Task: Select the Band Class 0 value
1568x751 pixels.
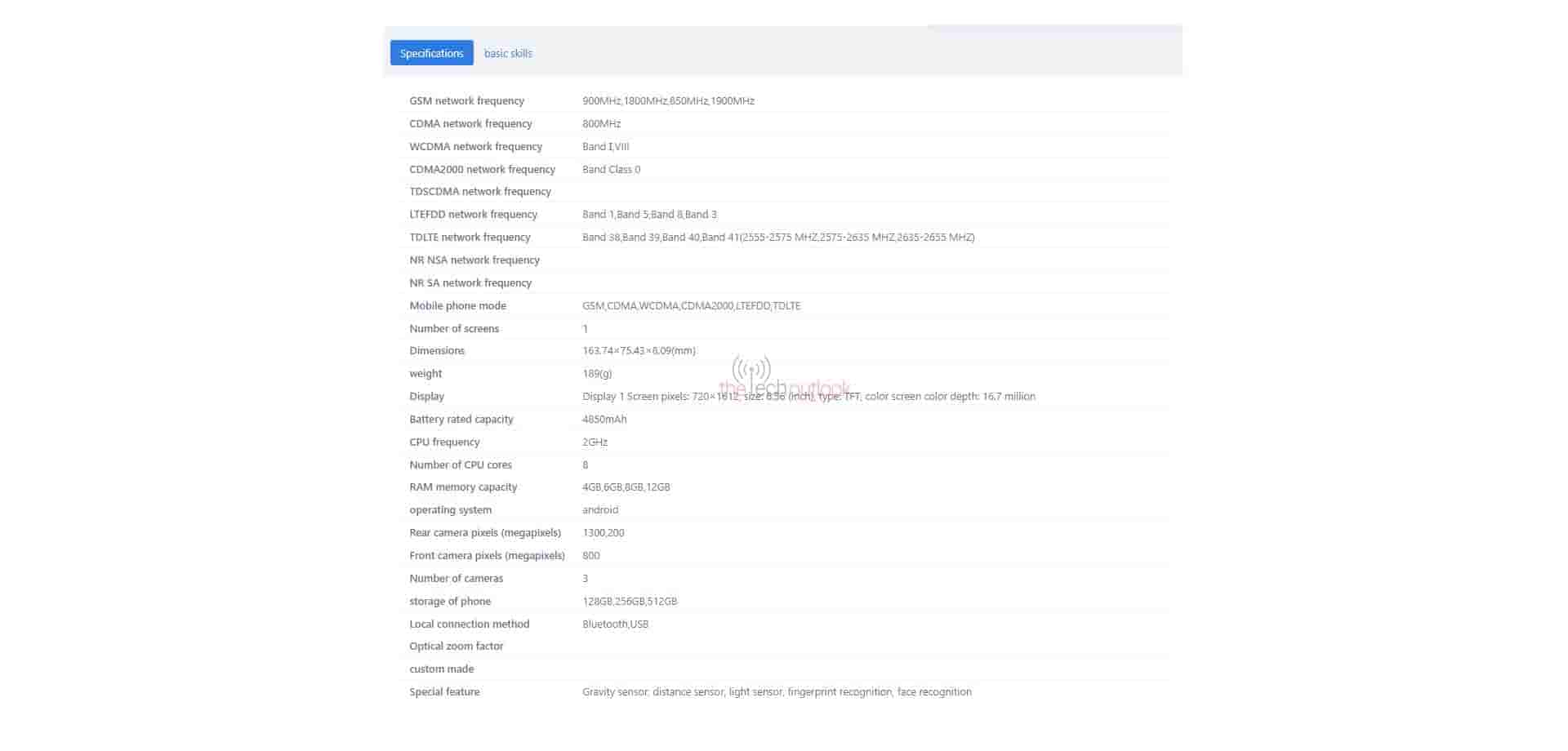Action: pos(611,170)
